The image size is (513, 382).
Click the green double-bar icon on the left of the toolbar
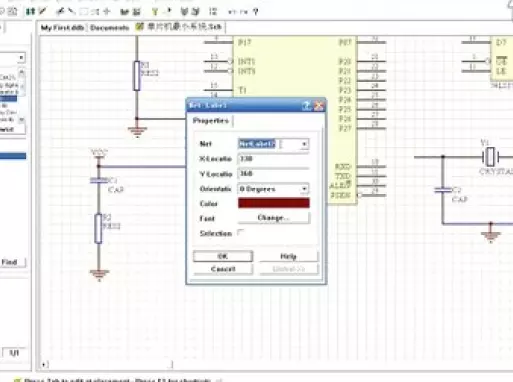[30, 12]
